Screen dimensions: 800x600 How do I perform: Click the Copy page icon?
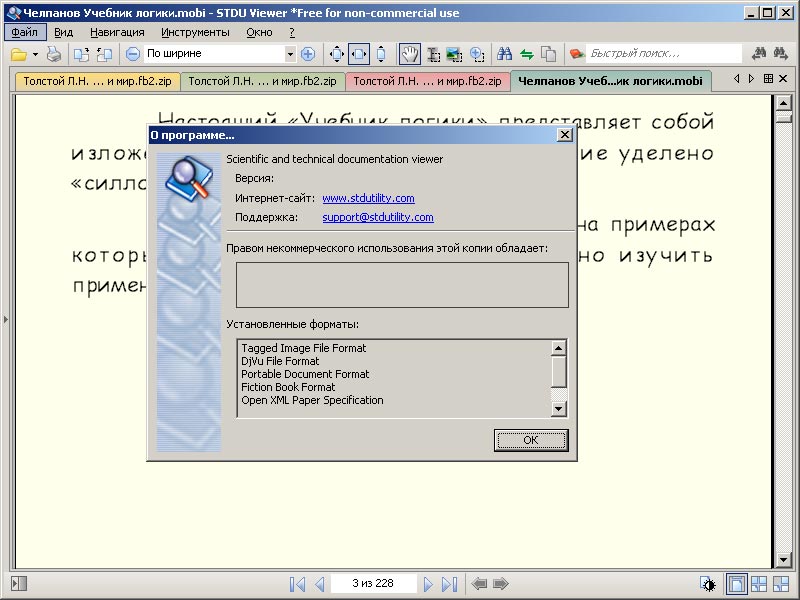[549, 52]
